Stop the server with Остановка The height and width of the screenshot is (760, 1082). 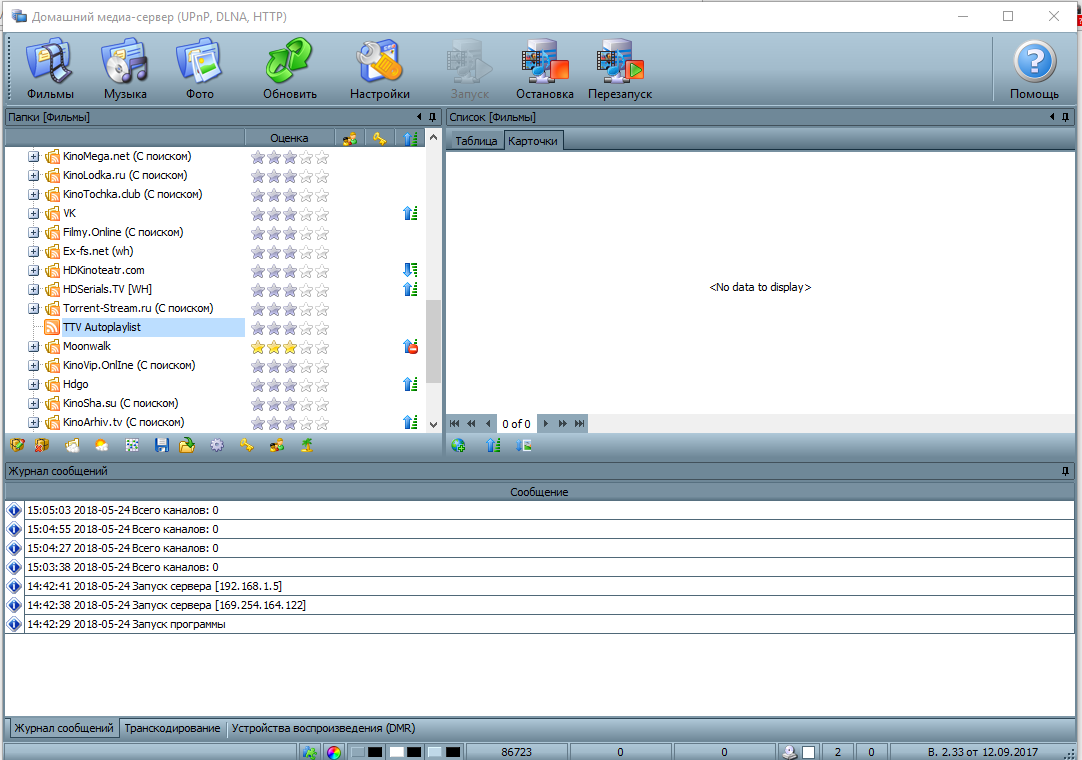pos(544,68)
